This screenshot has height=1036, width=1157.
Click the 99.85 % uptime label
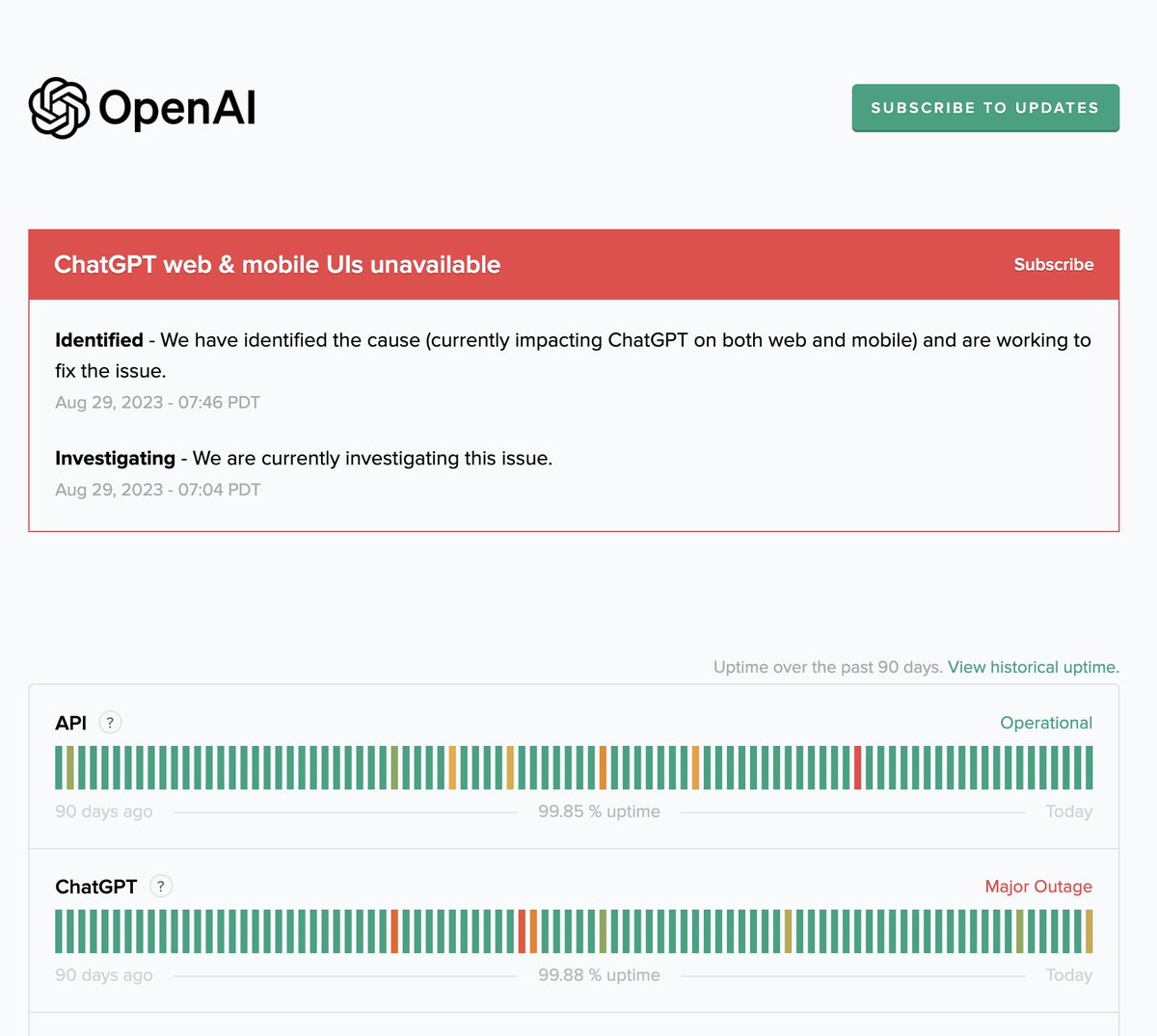[599, 811]
